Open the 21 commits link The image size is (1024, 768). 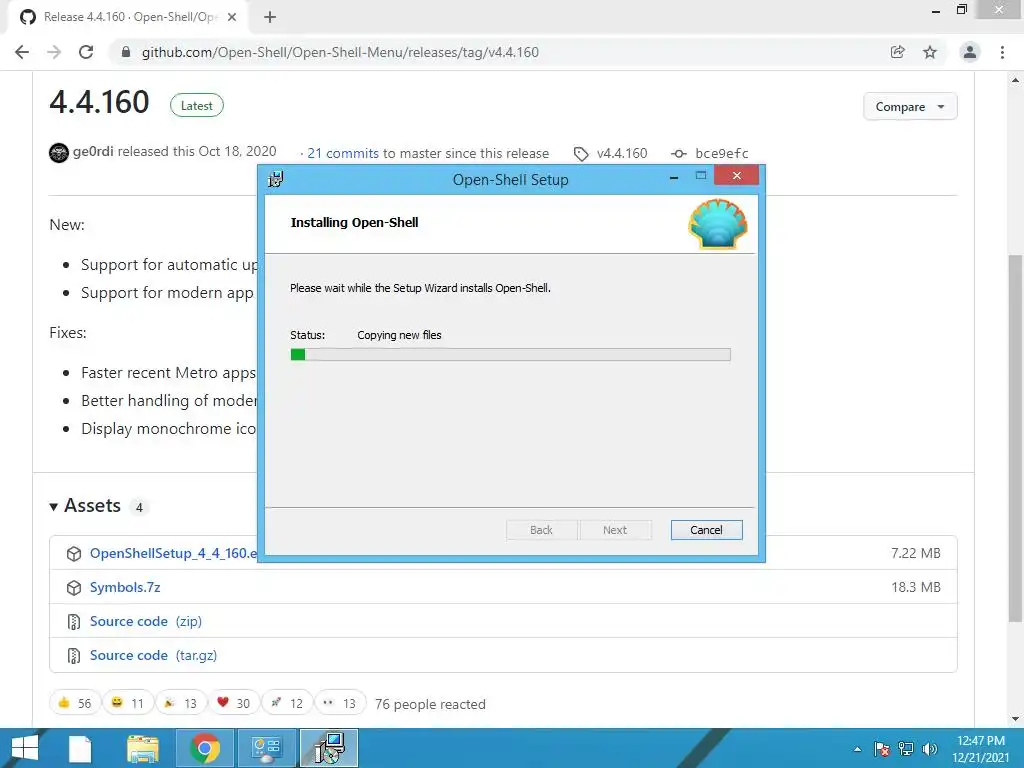(343, 153)
